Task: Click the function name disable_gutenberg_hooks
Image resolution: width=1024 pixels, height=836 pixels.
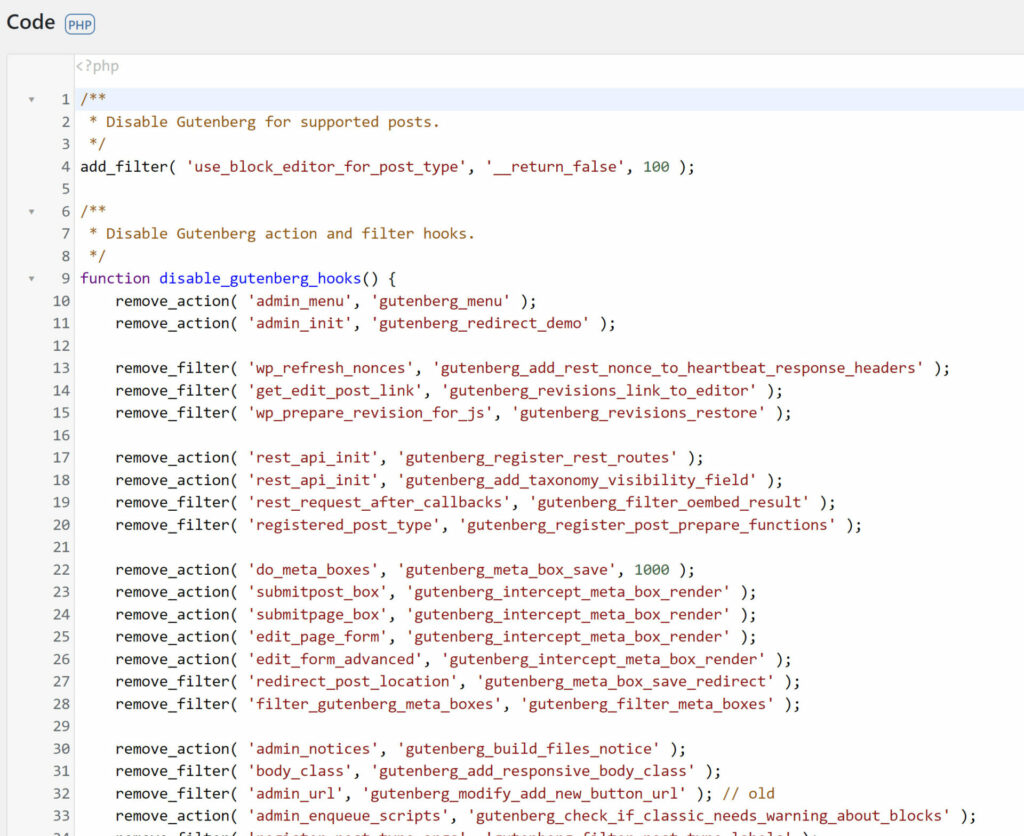Action: [260, 279]
